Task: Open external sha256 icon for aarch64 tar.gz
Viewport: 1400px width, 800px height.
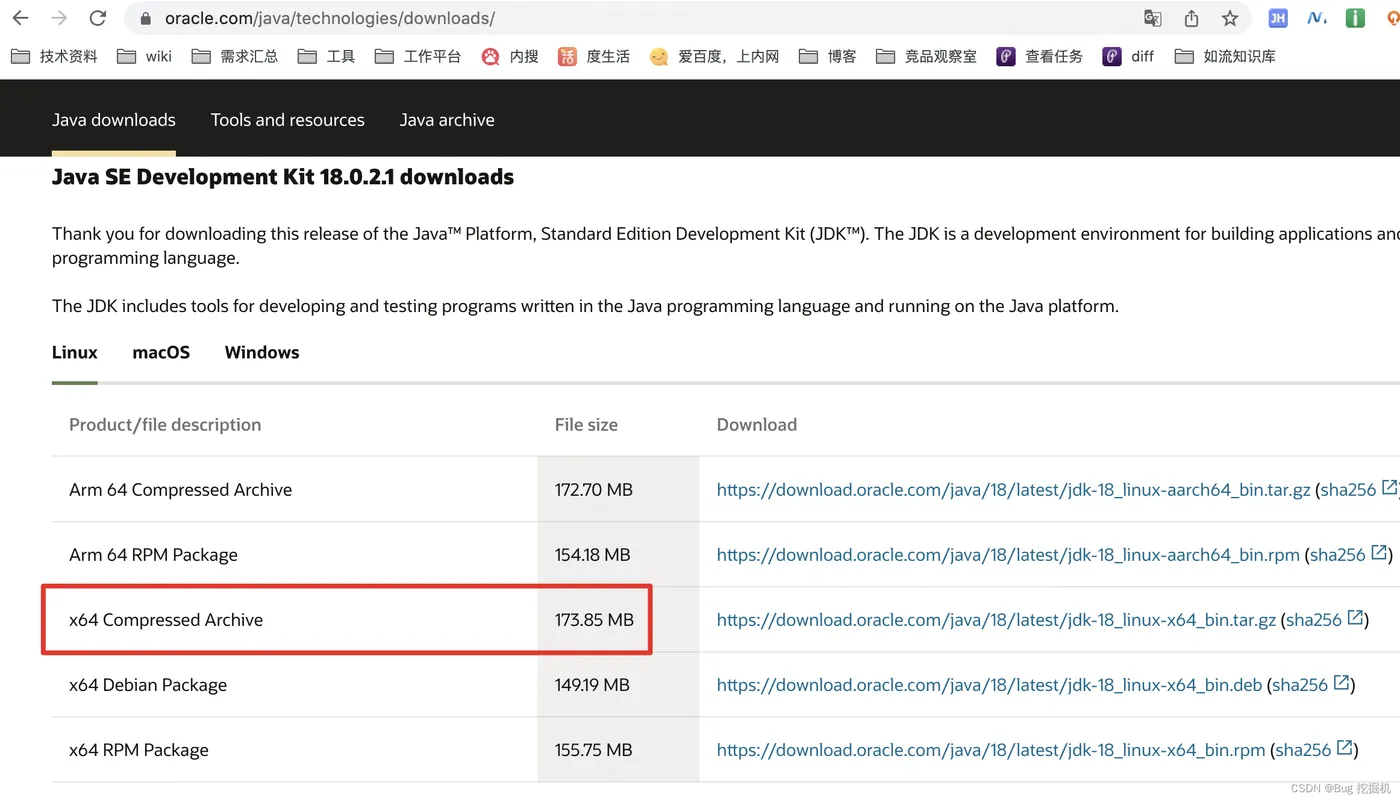Action: pos(1389,488)
